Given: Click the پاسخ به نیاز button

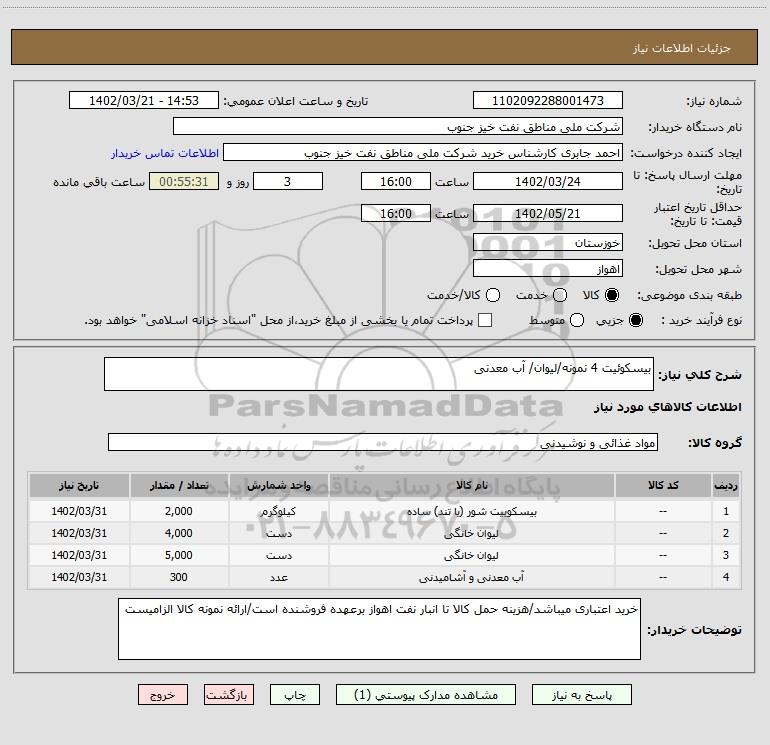Looking at the screenshot, I should click(582, 695).
